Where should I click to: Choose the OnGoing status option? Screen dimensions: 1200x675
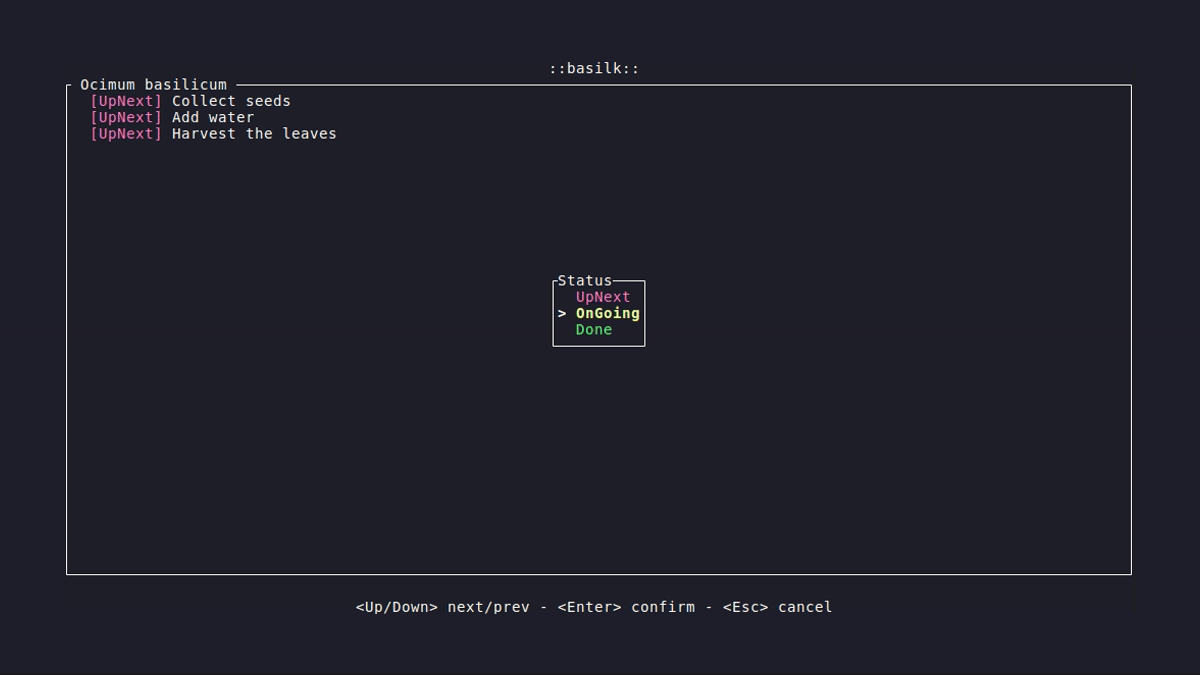[x=607, y=313]
